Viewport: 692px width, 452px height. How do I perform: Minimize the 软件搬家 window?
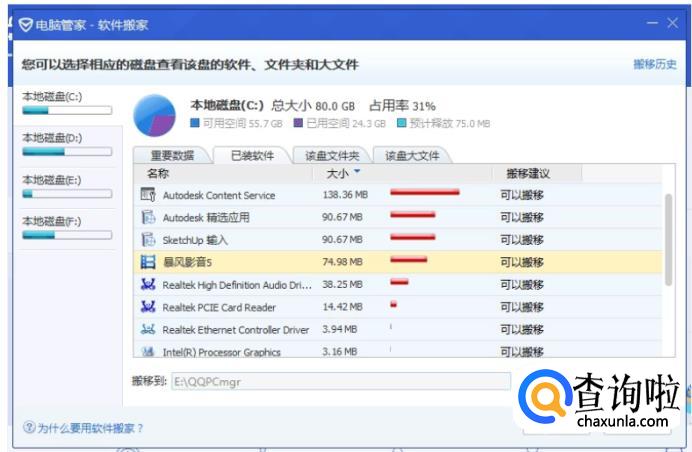(652, 23)
